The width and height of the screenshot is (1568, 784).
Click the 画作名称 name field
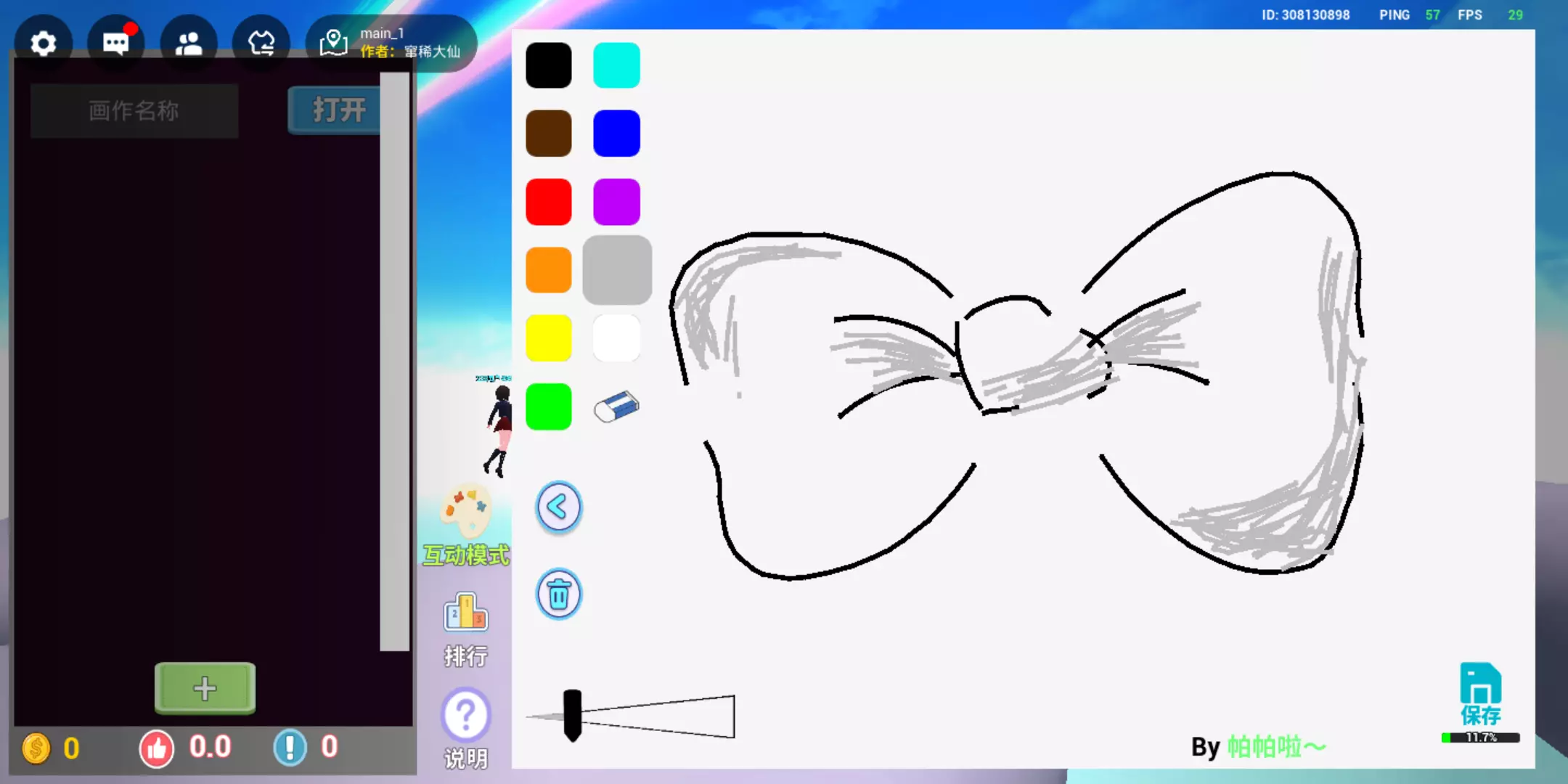click(x=134, y=110)
